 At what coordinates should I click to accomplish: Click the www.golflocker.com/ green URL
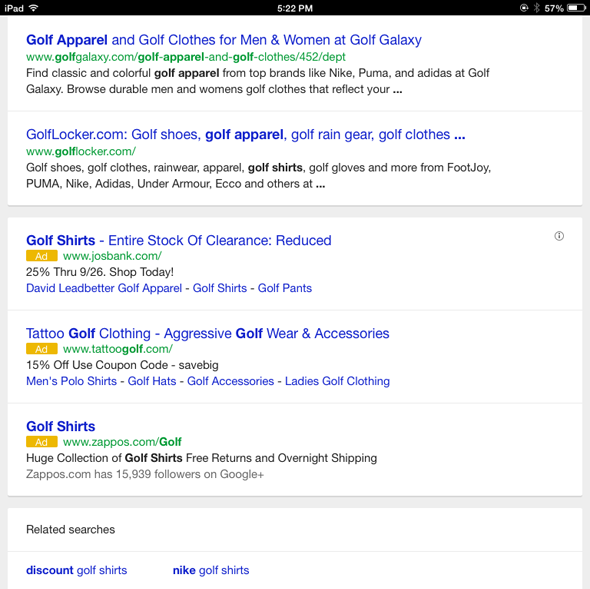(x=81, y=151)
